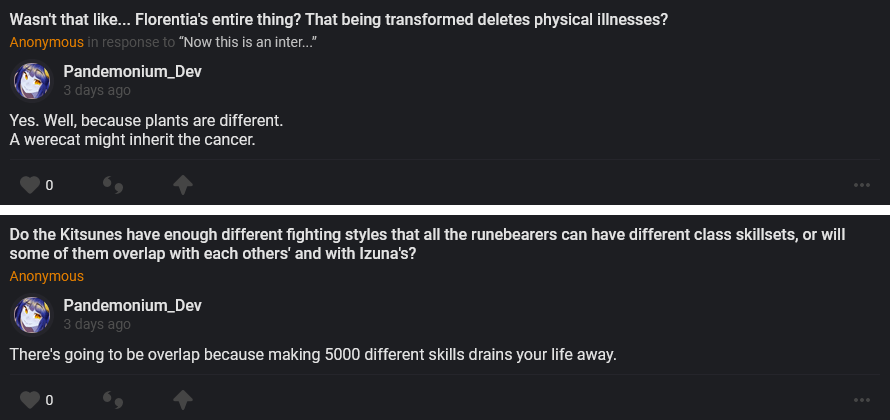Open comments on the Florentia question answer

pos(114,185)
